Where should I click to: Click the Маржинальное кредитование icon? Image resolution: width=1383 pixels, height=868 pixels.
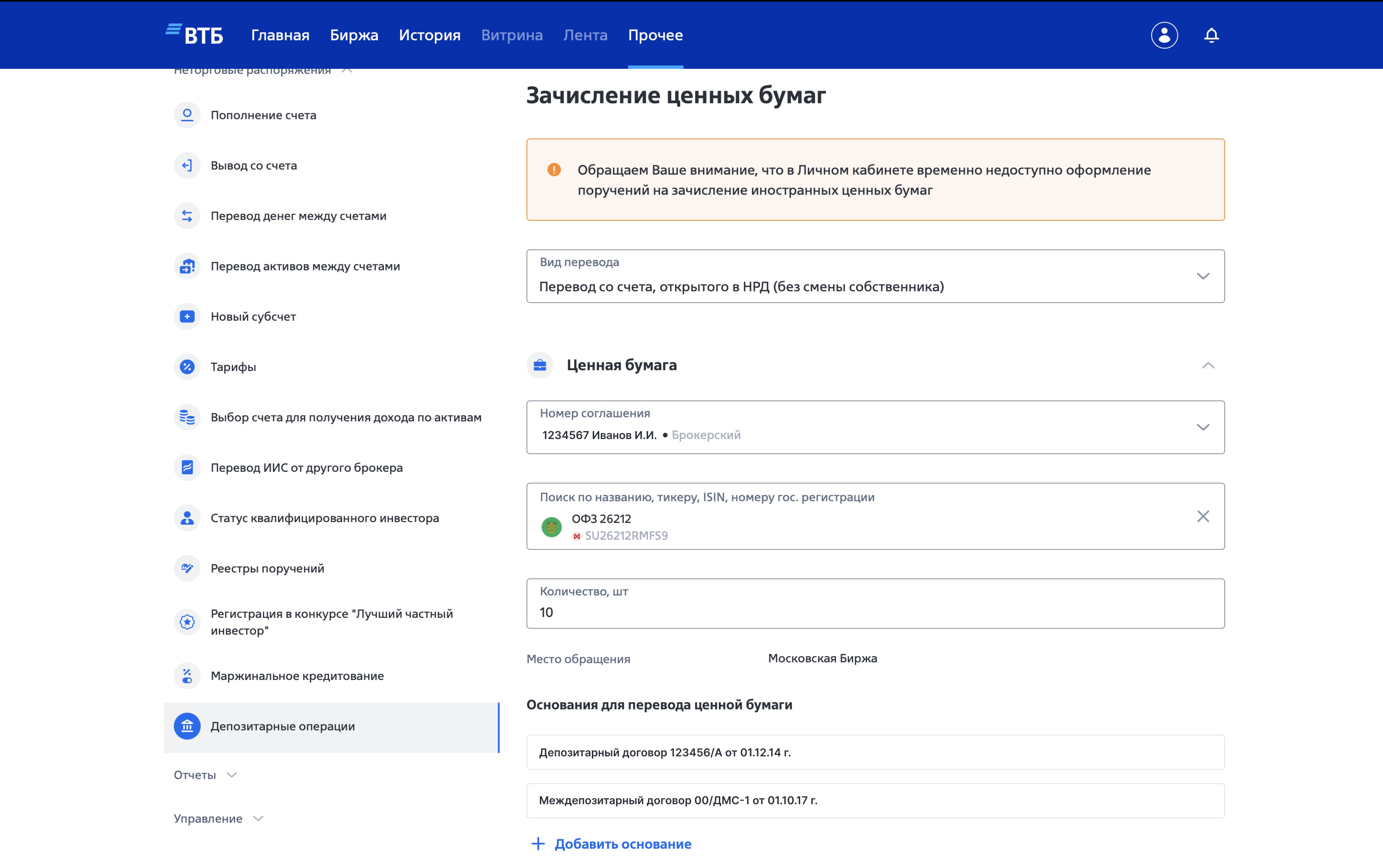187,676
